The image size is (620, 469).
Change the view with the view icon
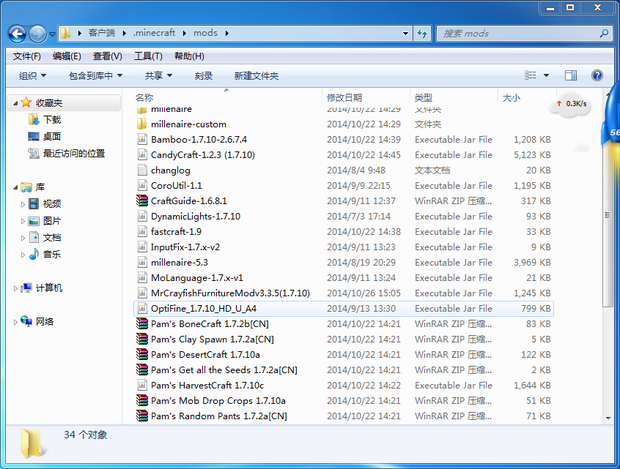530,75
